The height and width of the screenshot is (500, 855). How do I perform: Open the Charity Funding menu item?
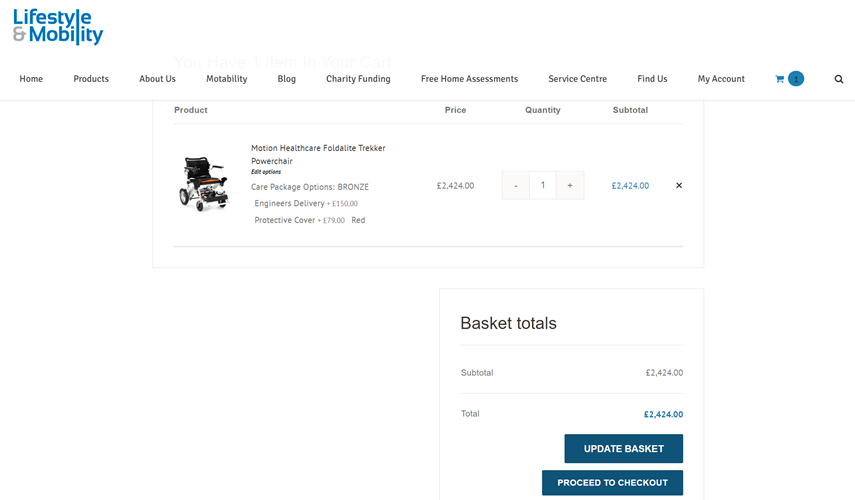[358, 79]
